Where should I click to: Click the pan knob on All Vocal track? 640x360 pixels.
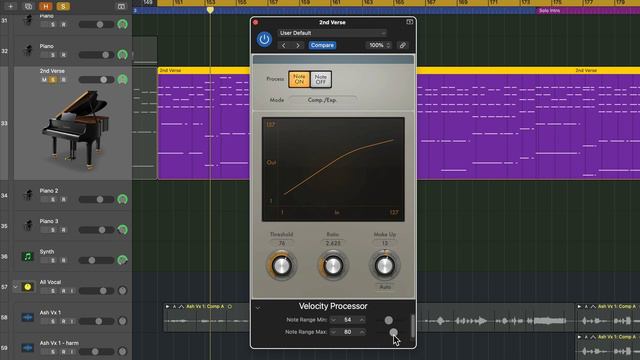tap(122, 291)
